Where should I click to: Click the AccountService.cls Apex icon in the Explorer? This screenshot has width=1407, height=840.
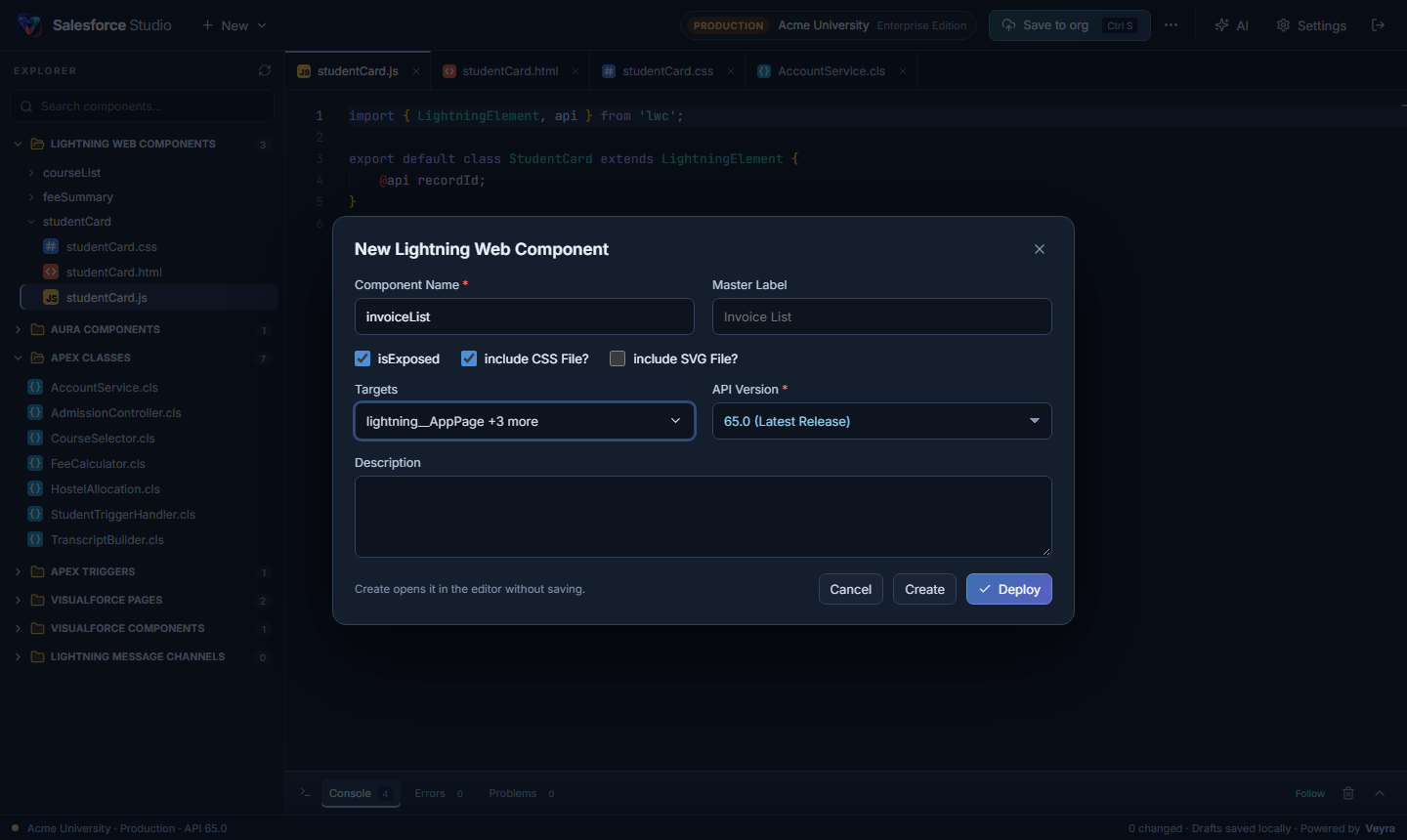[35, 387]
